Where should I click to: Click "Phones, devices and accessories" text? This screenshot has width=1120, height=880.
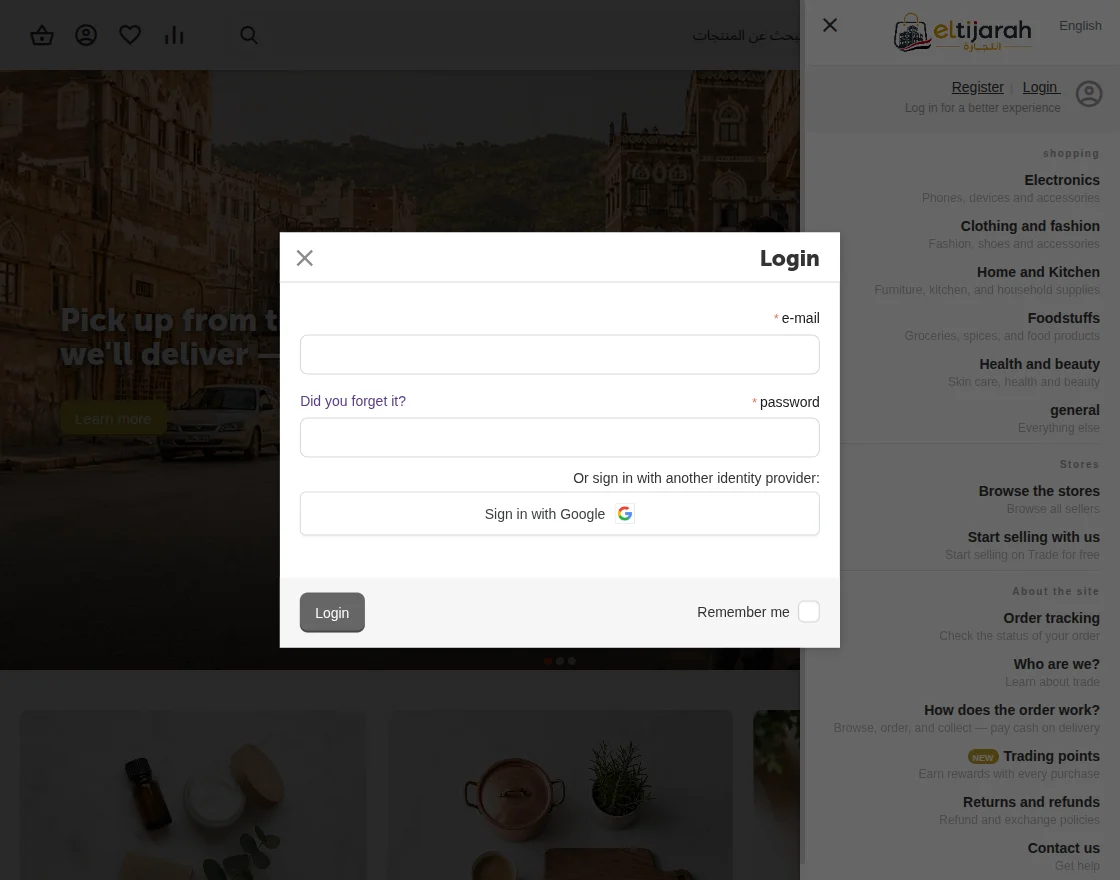pos(1010,198)
